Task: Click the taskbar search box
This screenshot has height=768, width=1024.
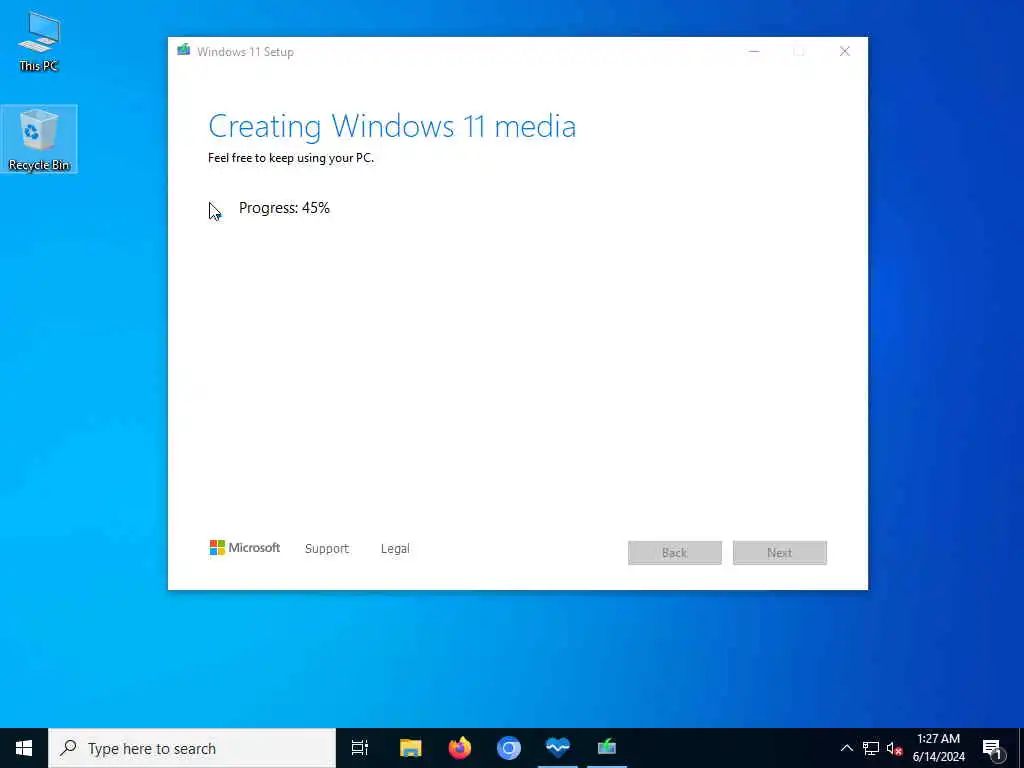Action: point(192,748)
